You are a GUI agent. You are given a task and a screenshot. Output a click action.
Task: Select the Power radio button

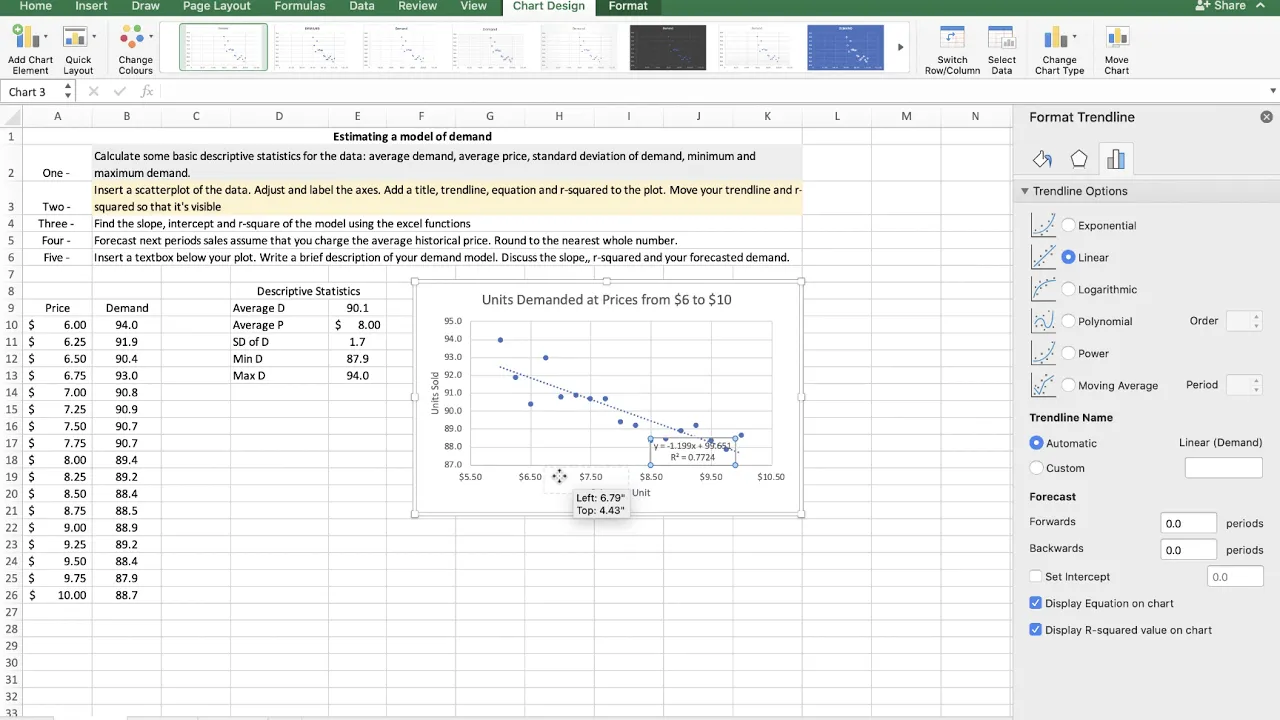(x=1069, y=353)
